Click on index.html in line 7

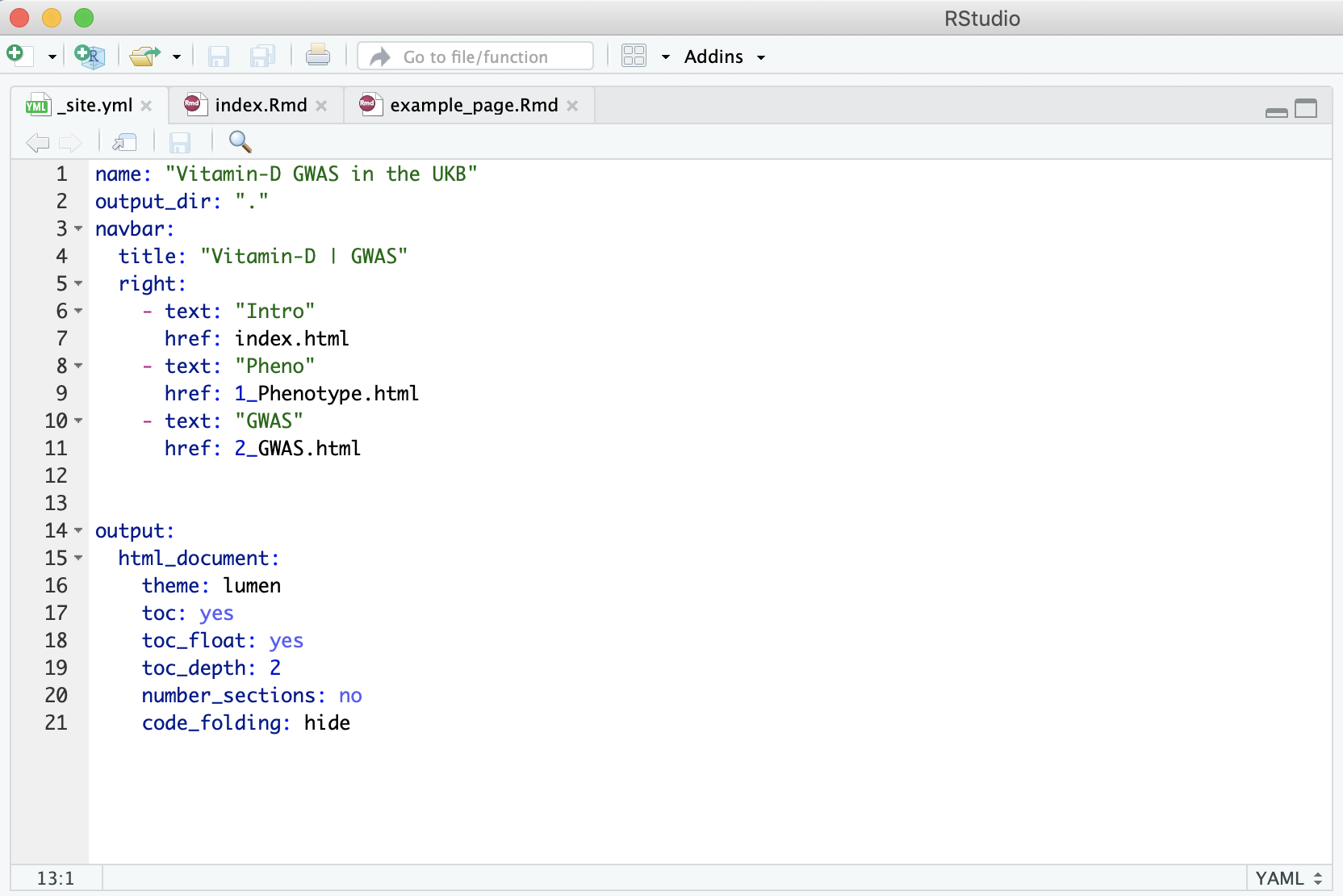click(x=292, y=339)
